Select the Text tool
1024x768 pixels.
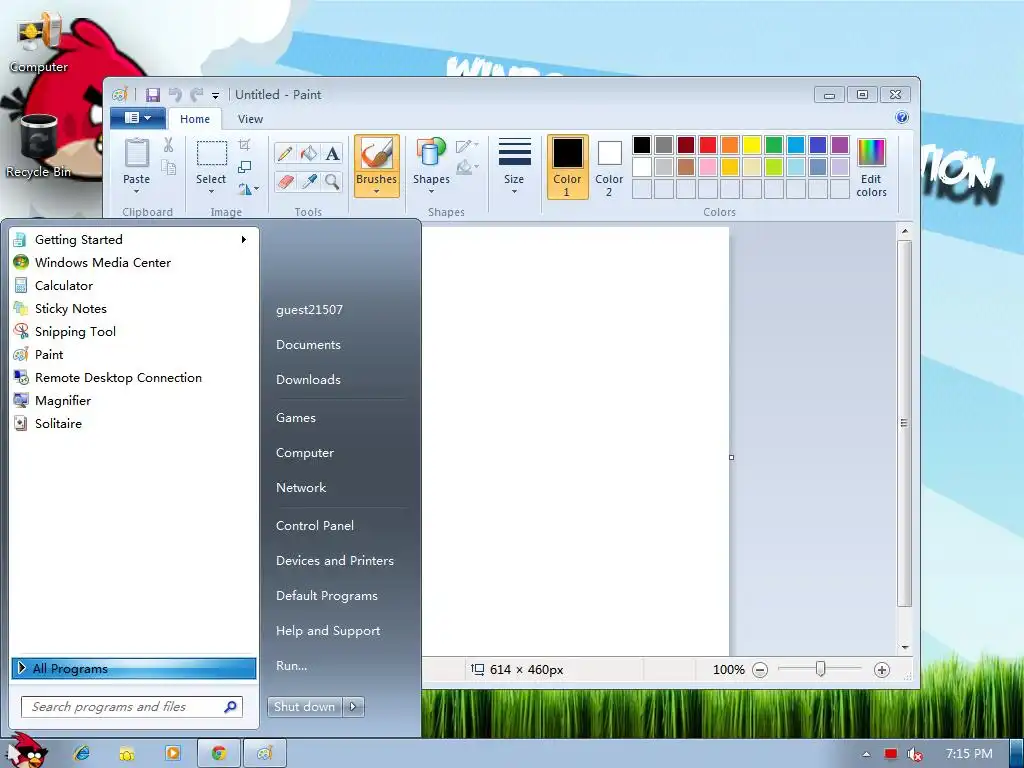[x=332, y=153]
